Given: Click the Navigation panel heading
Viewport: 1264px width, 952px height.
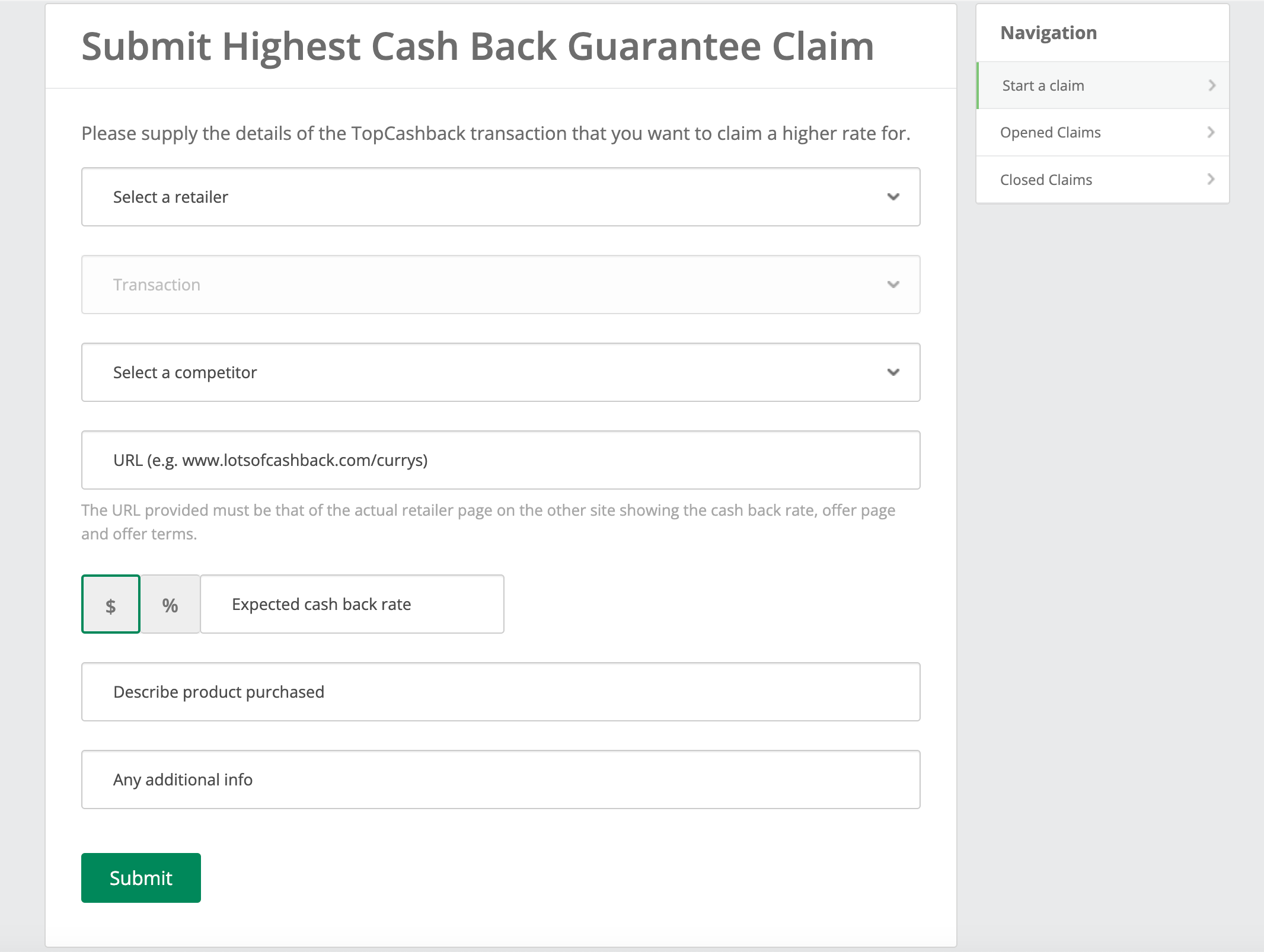Looking at the screenshot, I should 1048,33.
